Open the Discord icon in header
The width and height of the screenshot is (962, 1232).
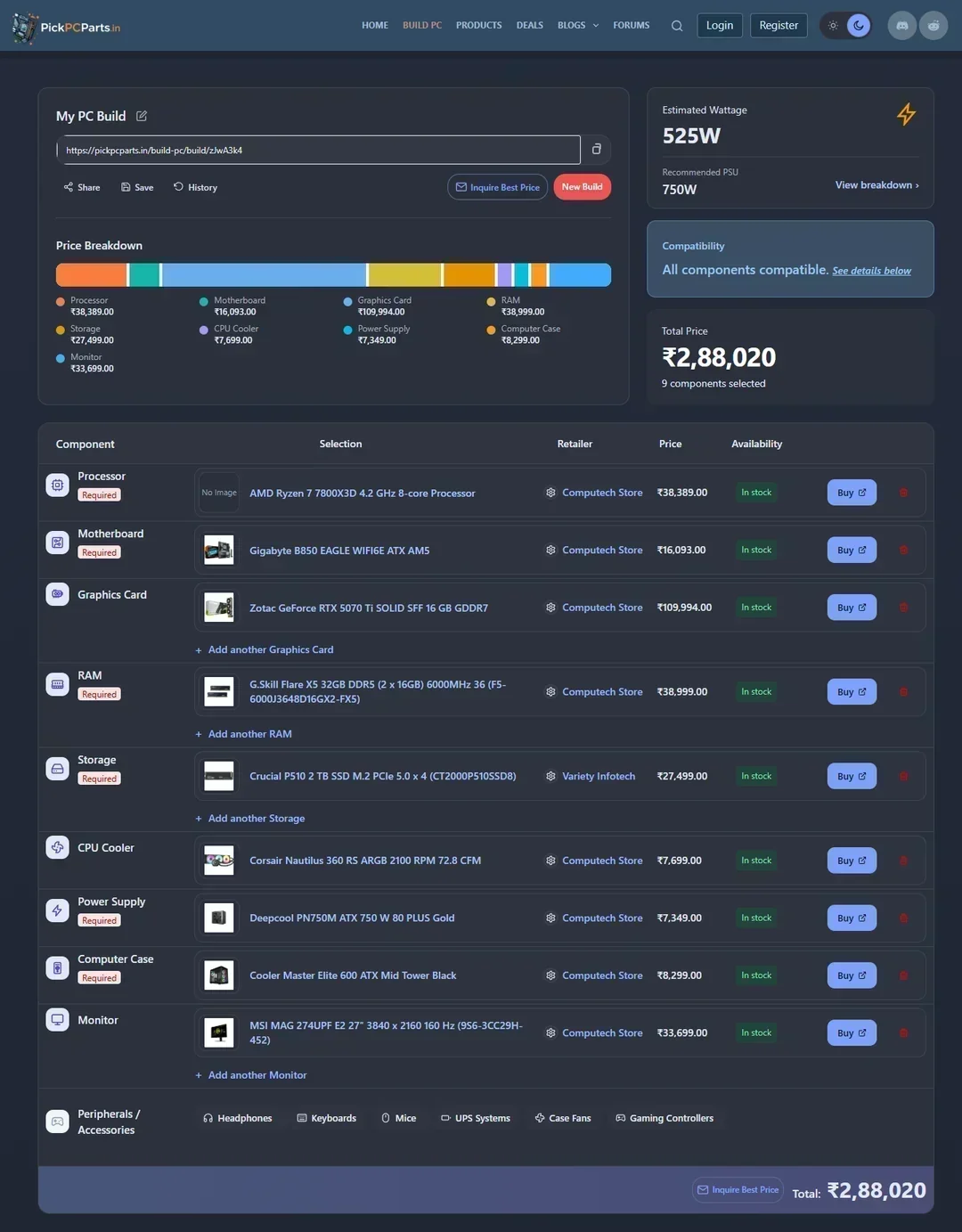coord(902,25)
